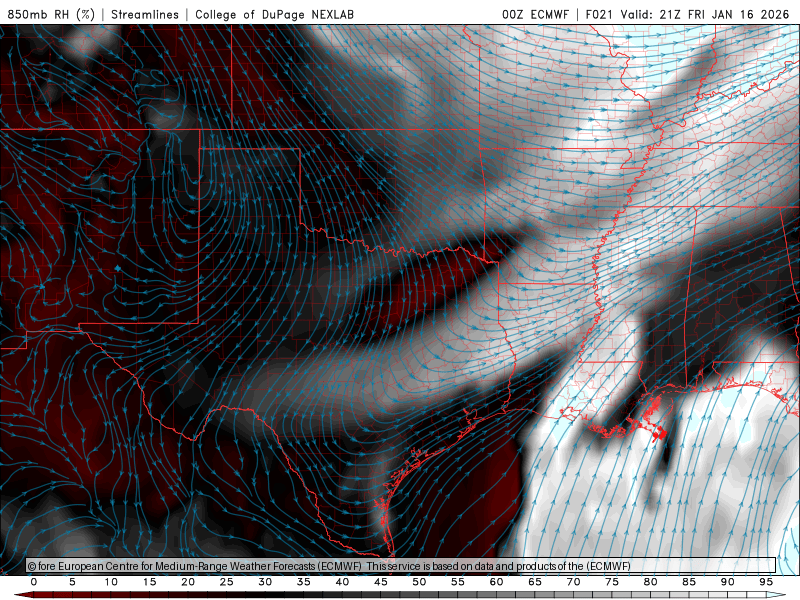Viewport: 800px width, 600px height.
Task: Click the "40" value on the RH scale
Action: 342,582
